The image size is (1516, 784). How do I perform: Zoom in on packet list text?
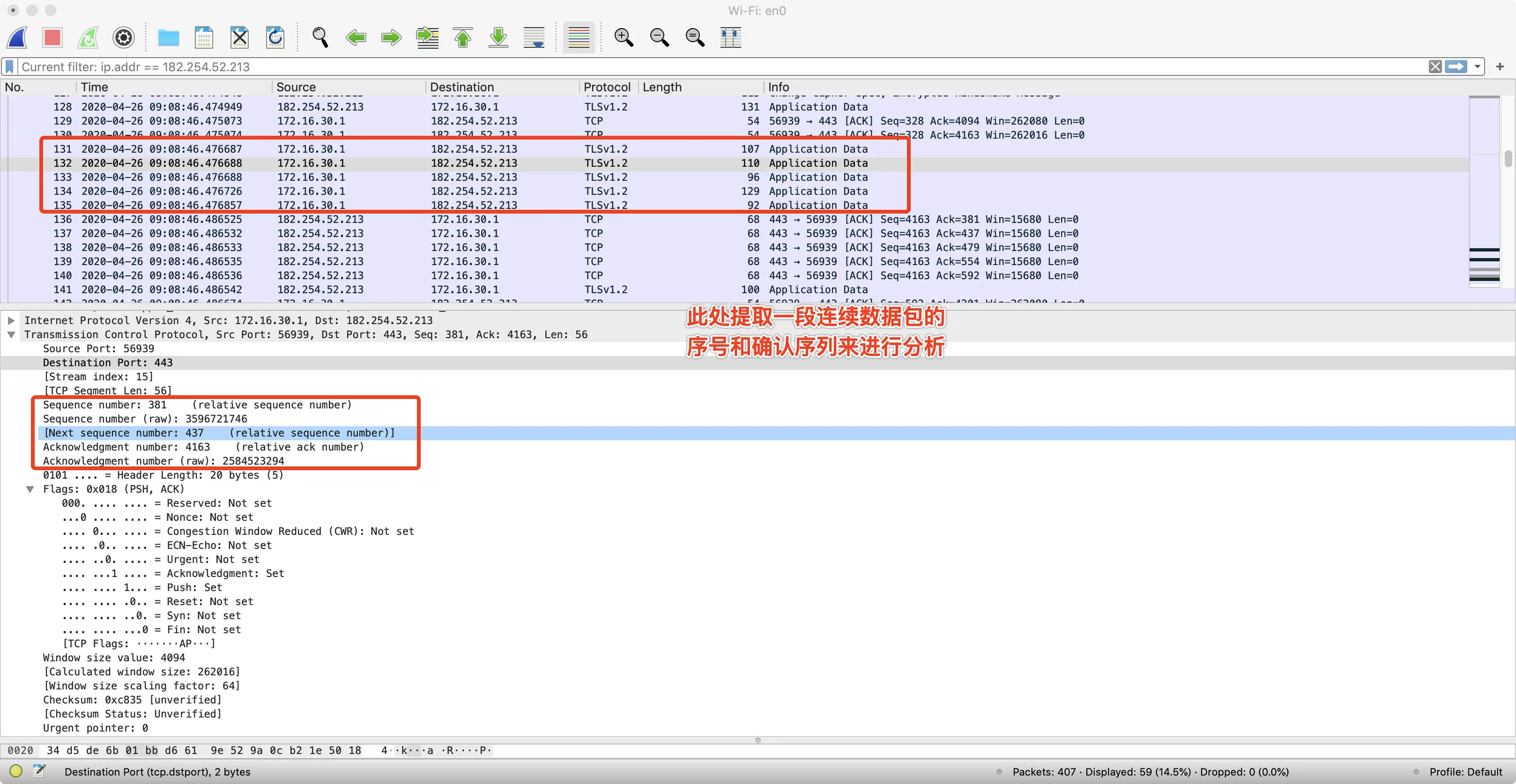pos(624,38)
